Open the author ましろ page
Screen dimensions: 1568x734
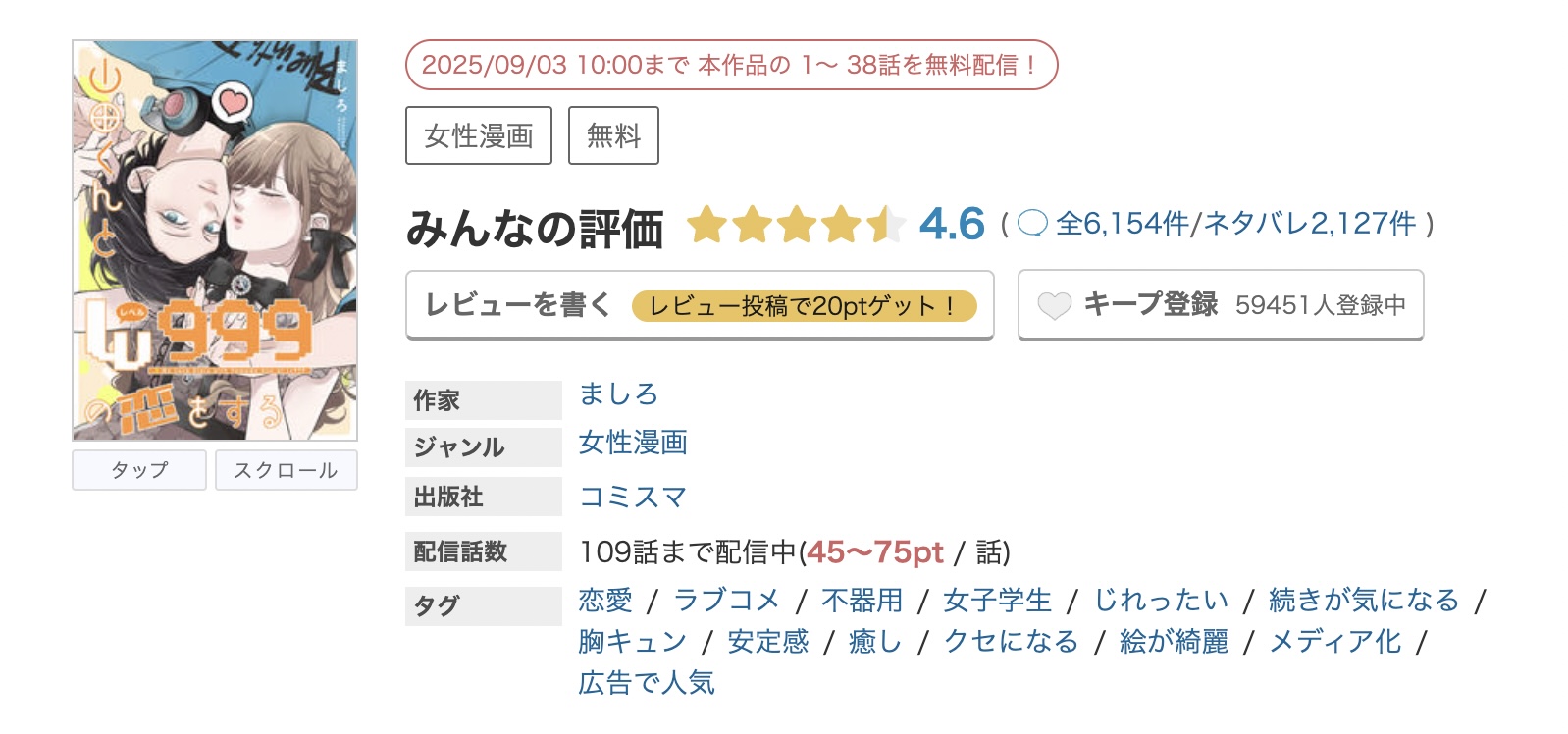[618, 395]
